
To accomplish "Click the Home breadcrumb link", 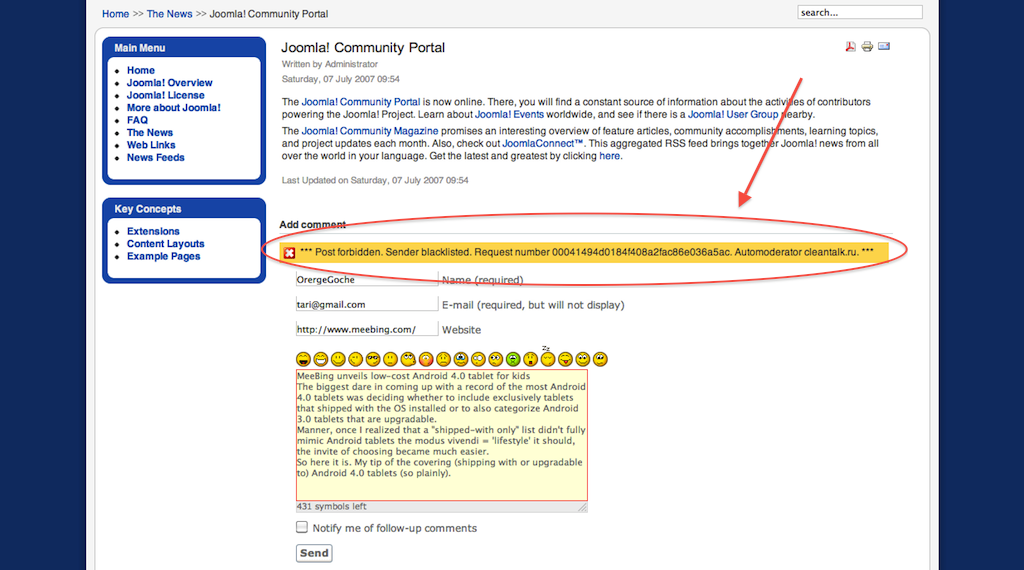I will point(115,14).
